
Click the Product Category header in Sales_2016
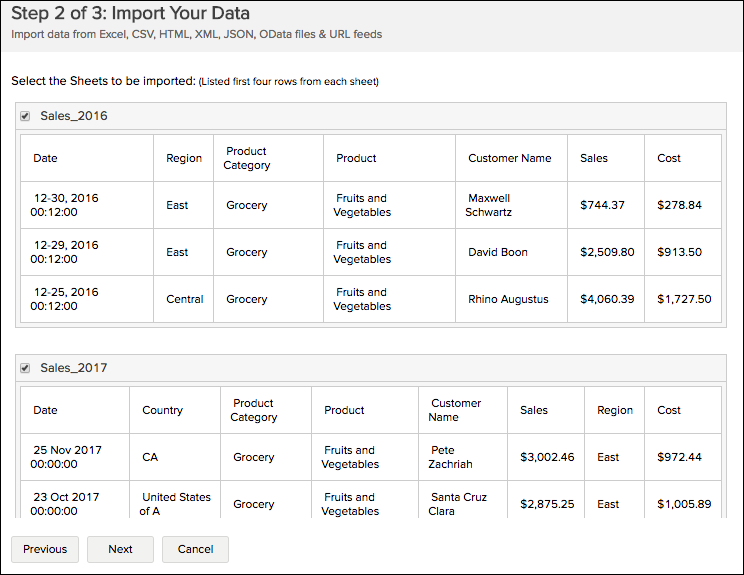(x=247, y=158)
